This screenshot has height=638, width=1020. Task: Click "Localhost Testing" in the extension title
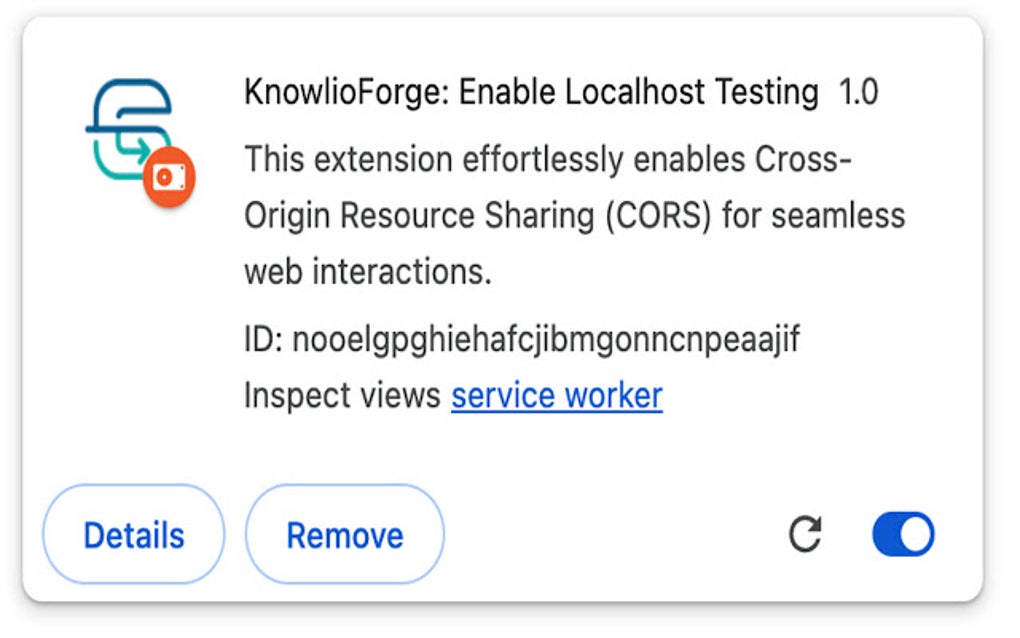pos(693,93)
